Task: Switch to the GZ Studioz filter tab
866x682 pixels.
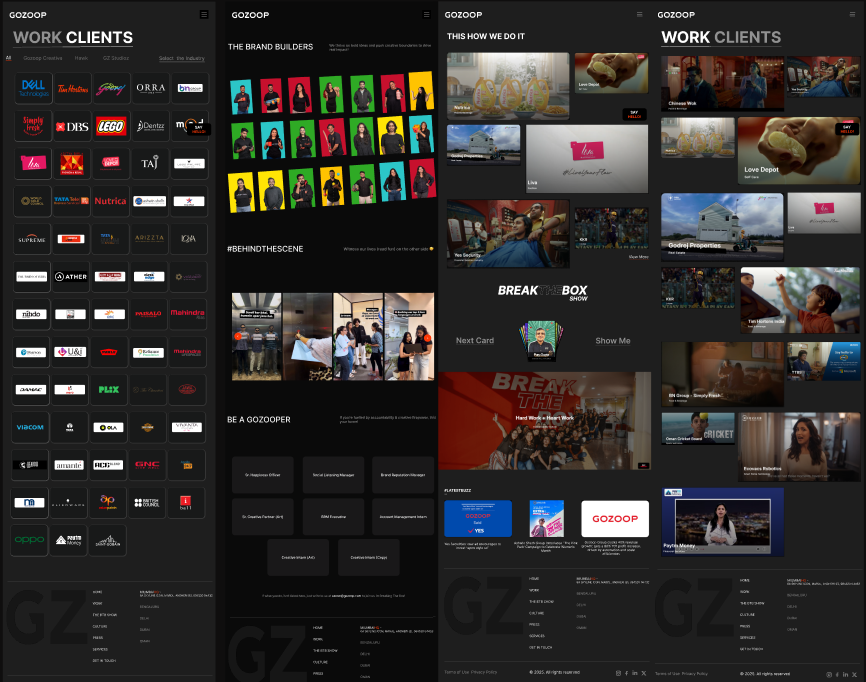Action: point(116,58)
